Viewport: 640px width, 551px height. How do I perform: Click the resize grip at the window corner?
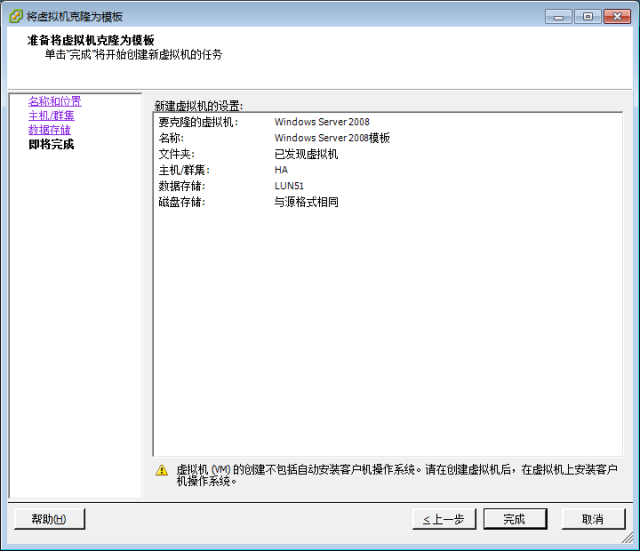pyautogui.click(x=628, y=538)
